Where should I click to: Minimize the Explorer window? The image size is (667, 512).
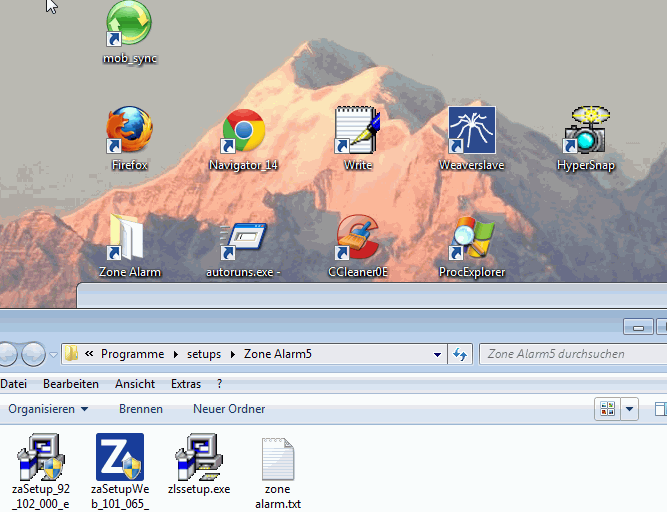[638, 327]
